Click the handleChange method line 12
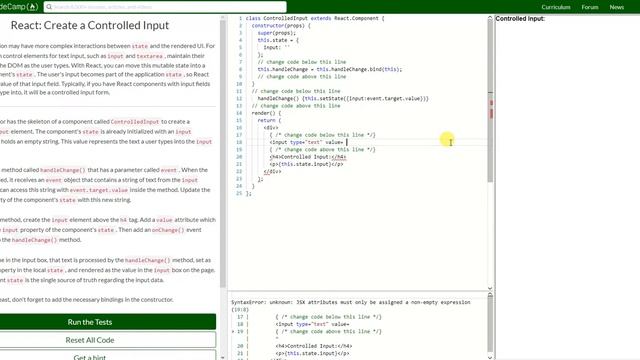640x360 pixels. [343, 98]
